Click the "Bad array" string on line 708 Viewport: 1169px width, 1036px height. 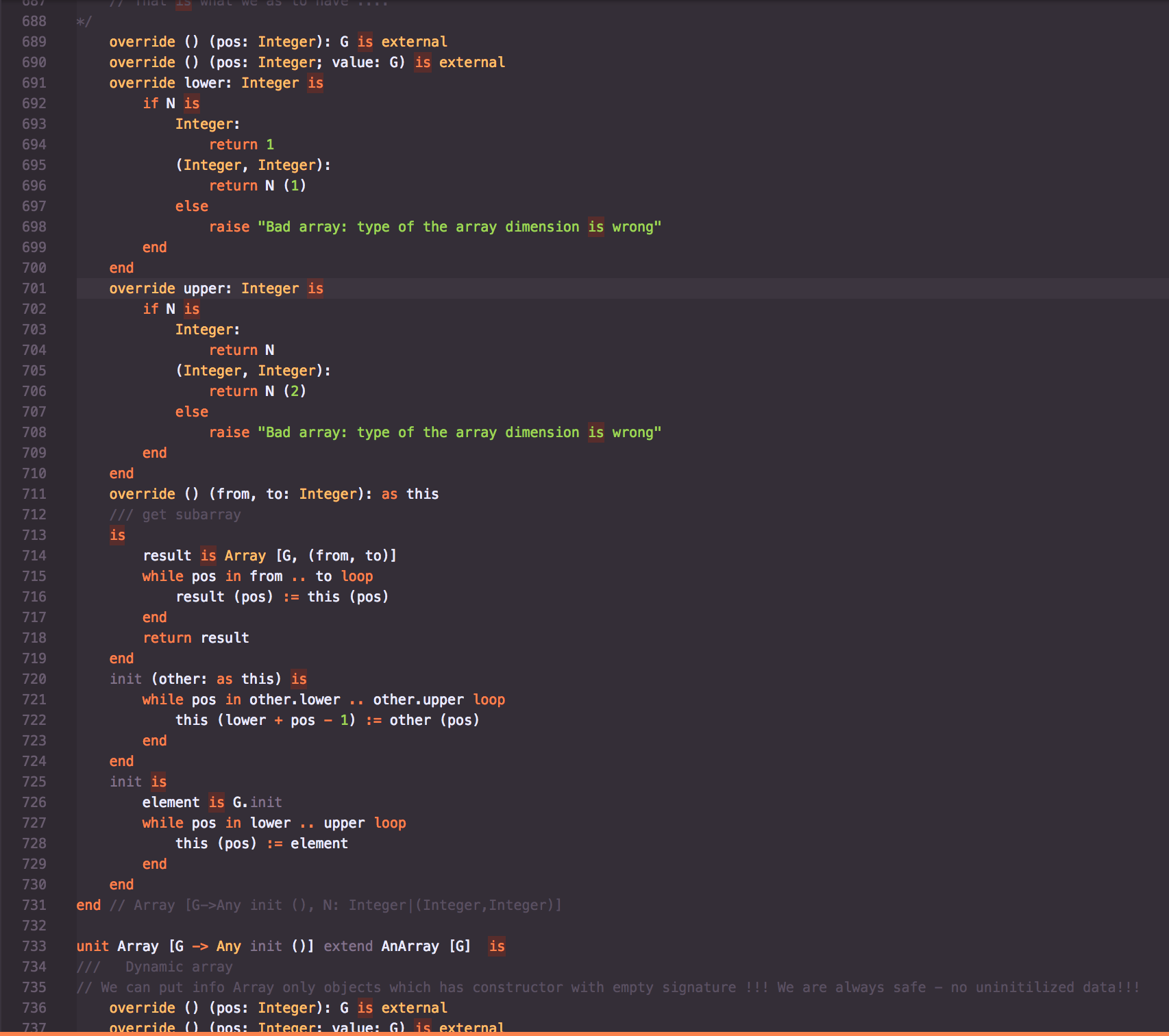tap(459, 432)
